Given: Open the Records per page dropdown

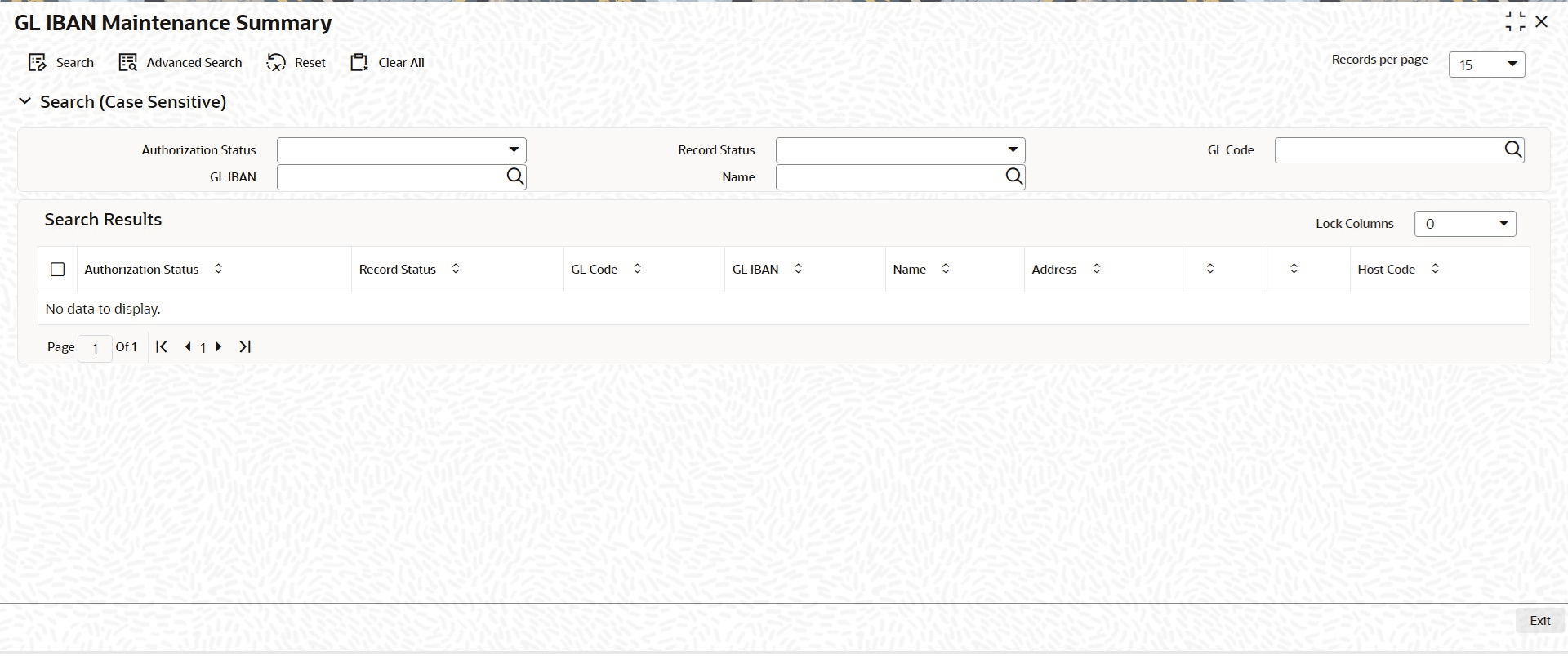Looking at the screenshot, I should [1486, 65].
